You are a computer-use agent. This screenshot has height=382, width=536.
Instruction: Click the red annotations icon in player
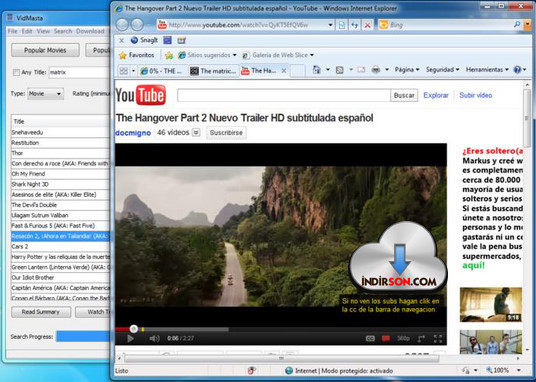point(386,339)
